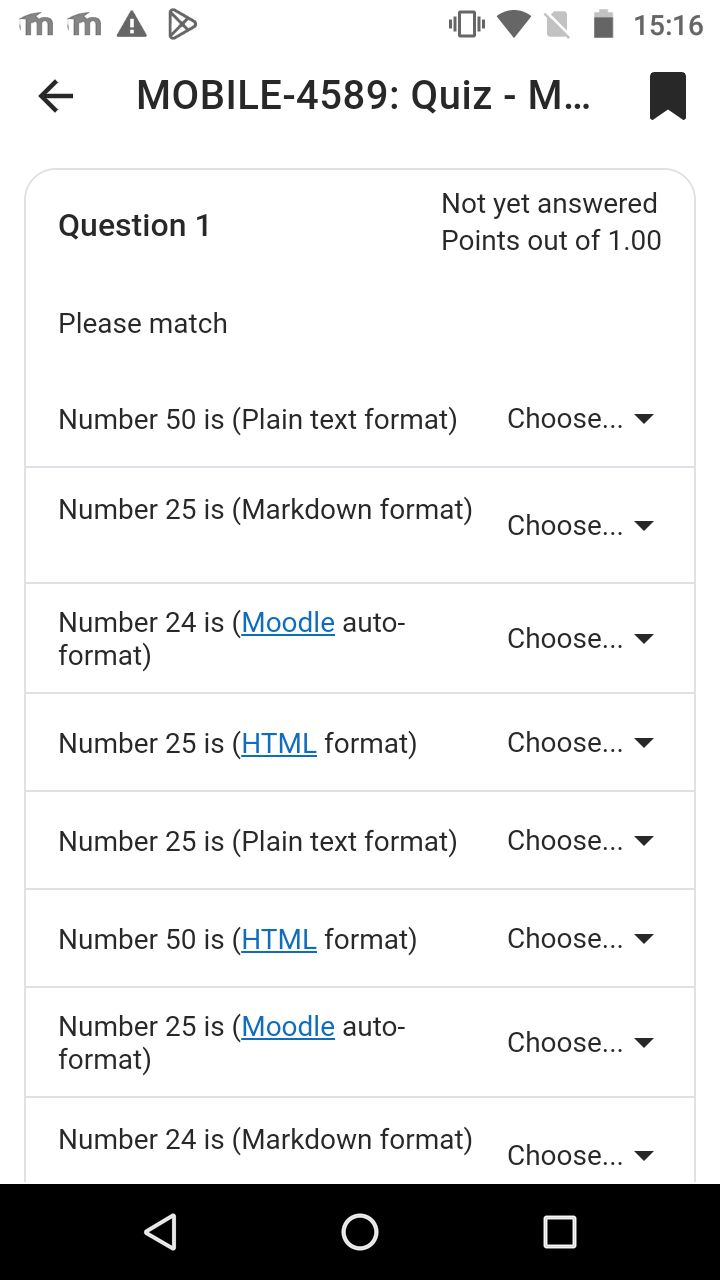Tap the warning triangle status icon

tap(131, 24)
